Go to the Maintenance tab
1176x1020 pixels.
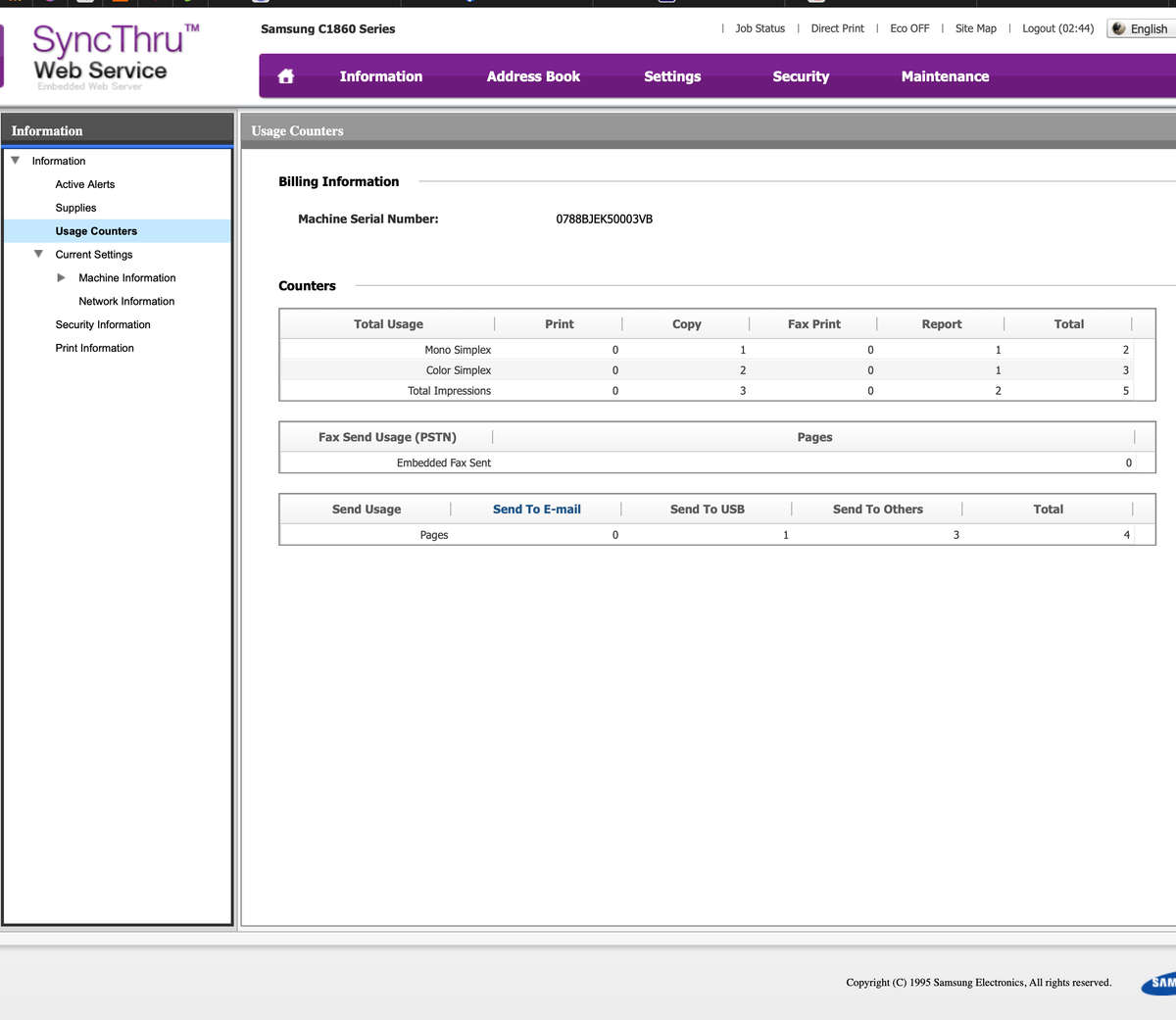945,76
